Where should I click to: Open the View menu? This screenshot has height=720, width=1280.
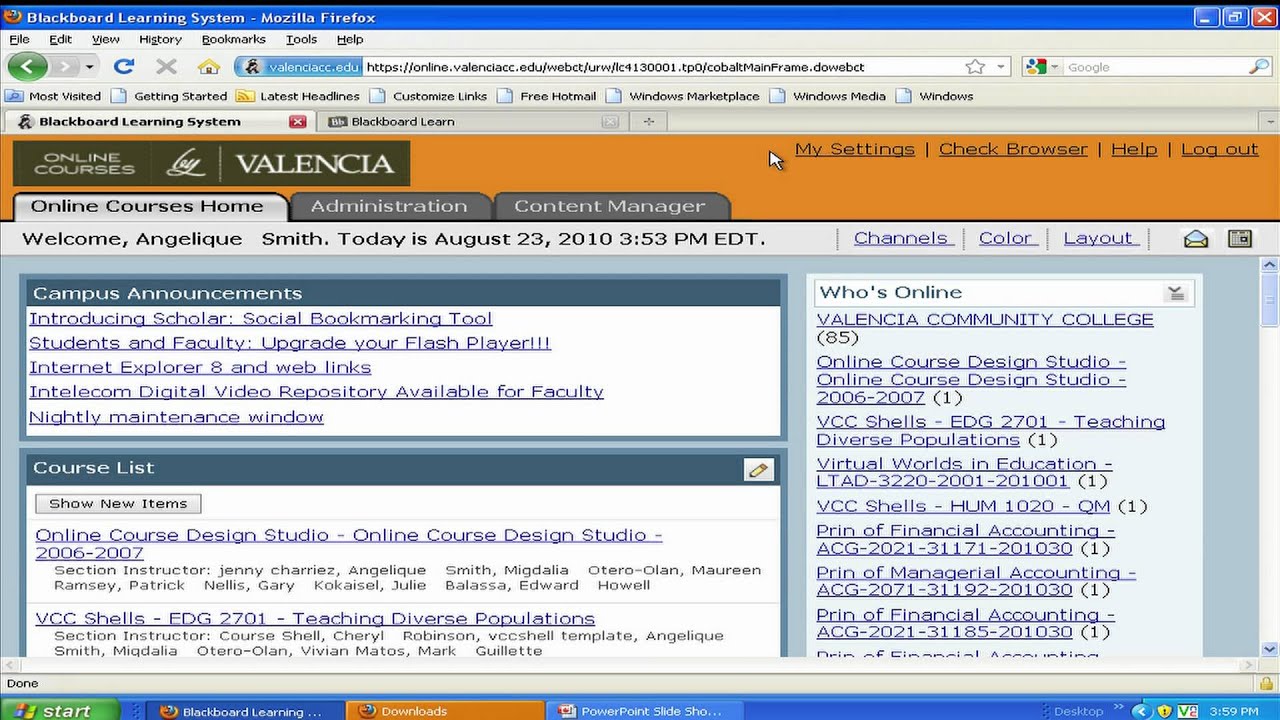[x=106, y=39]
